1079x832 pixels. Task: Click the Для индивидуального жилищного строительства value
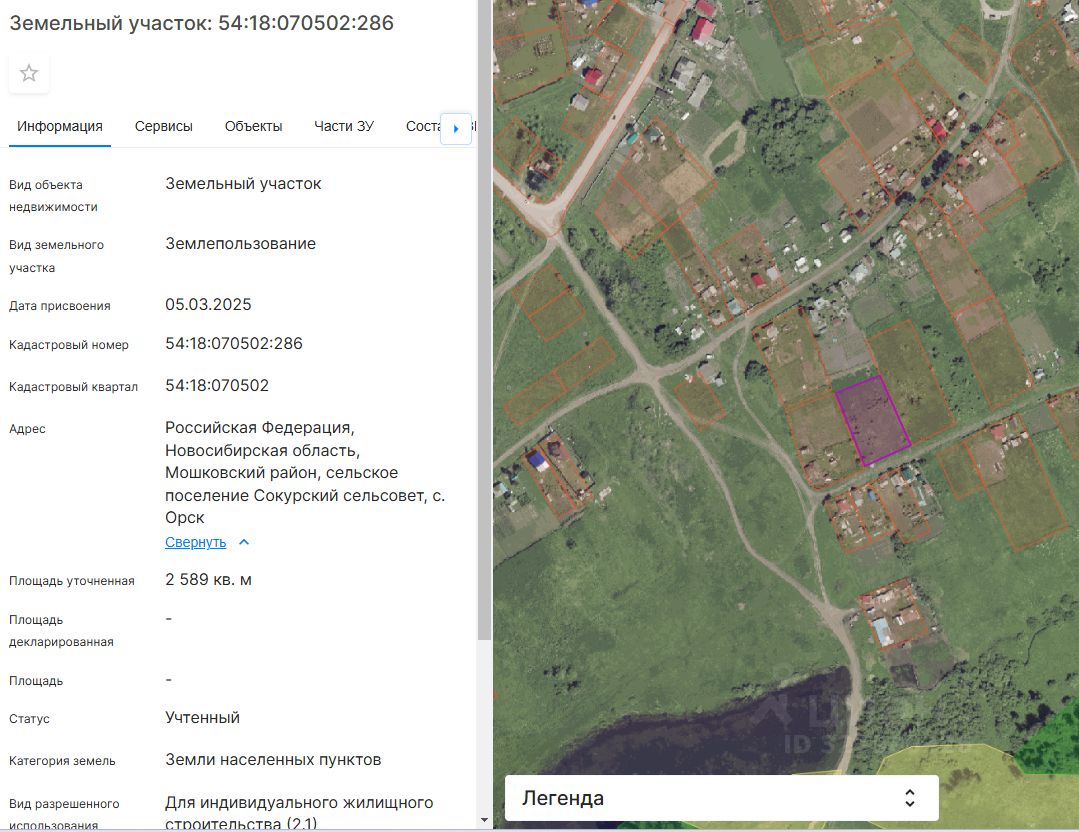(299, 813)
